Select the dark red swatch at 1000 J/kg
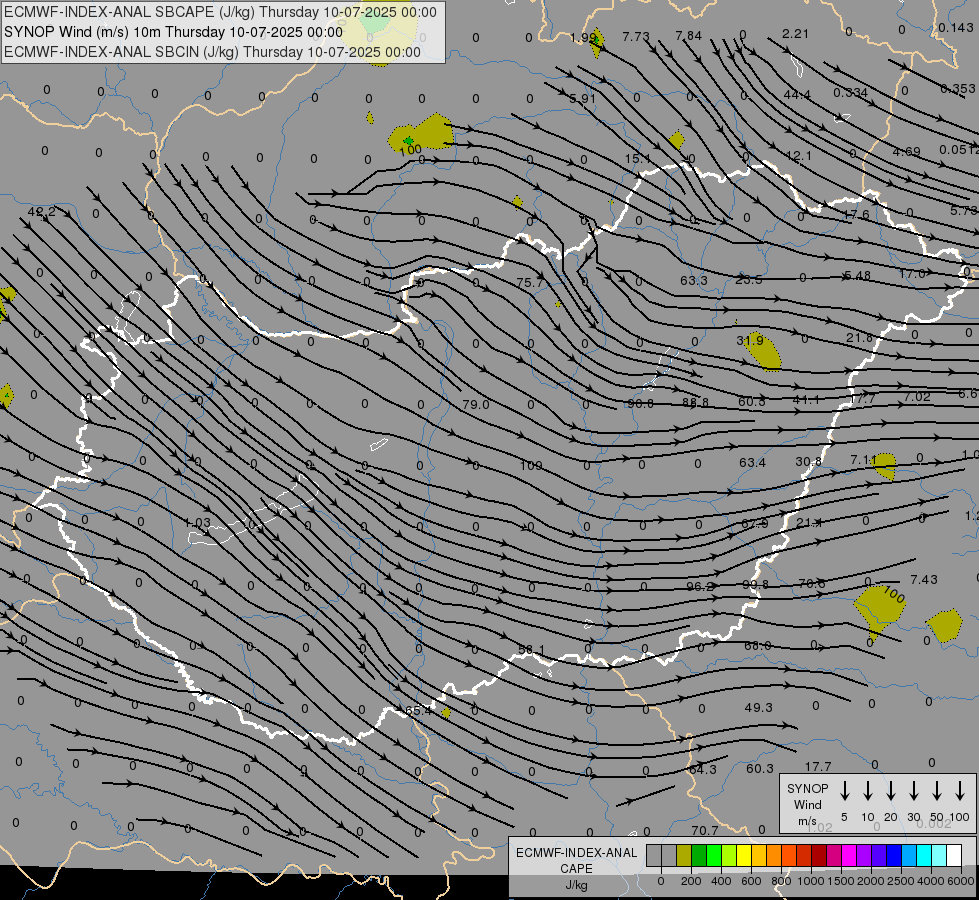 [819, 856]
